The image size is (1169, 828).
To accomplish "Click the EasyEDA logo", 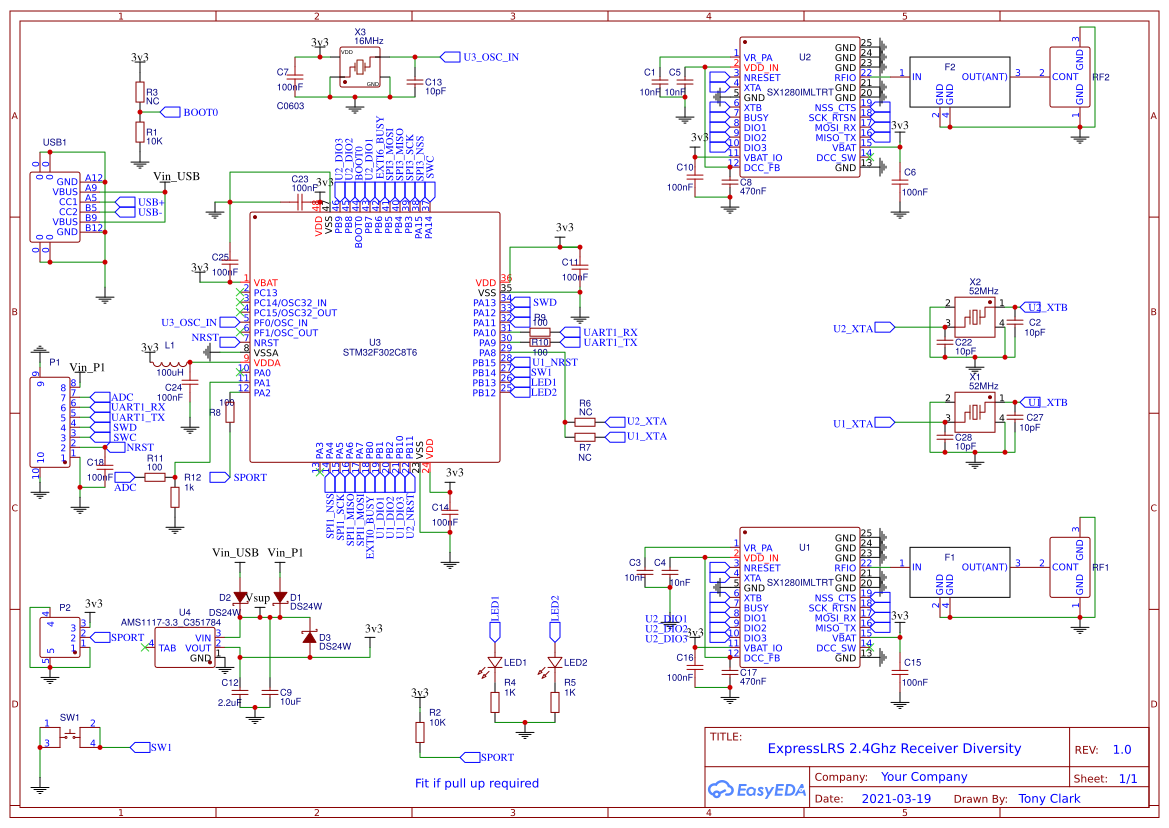I will point(756,790).
